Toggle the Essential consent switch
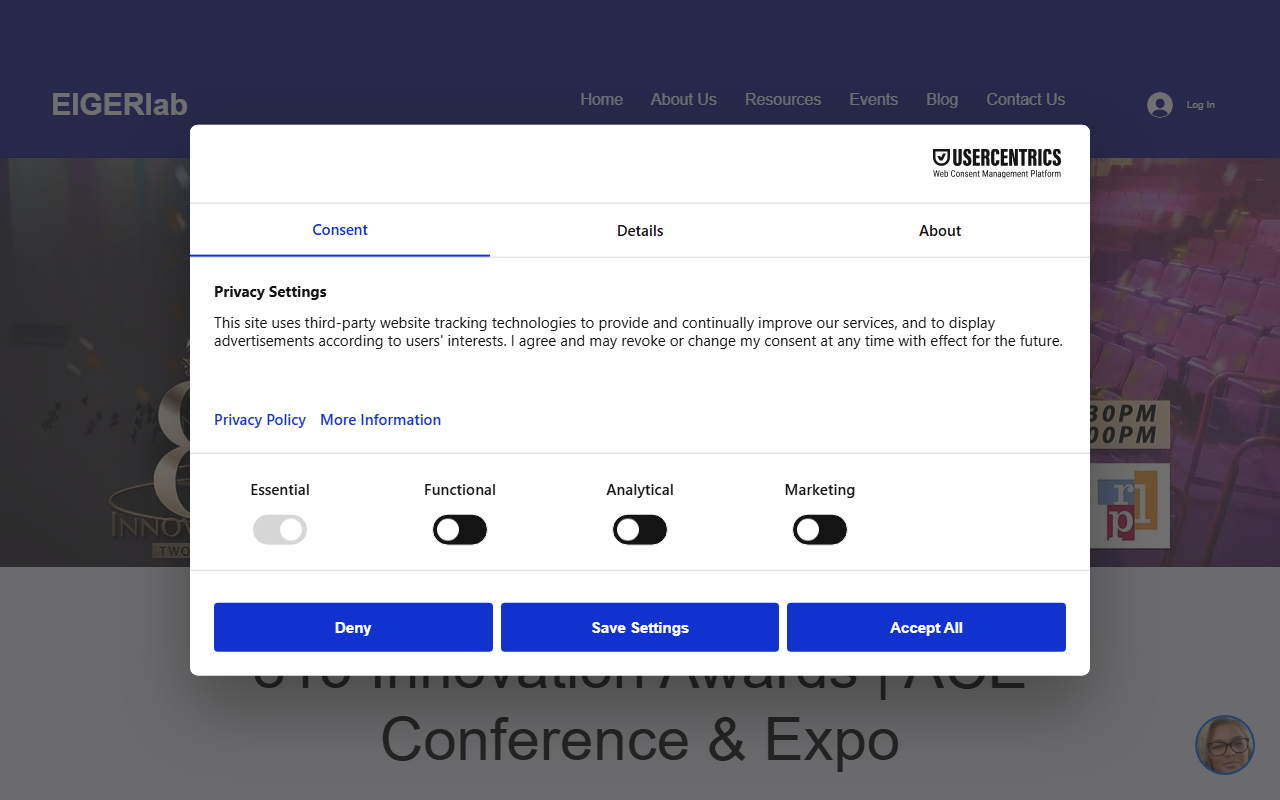Screen dimensions: 1280x800 [280, 530]
